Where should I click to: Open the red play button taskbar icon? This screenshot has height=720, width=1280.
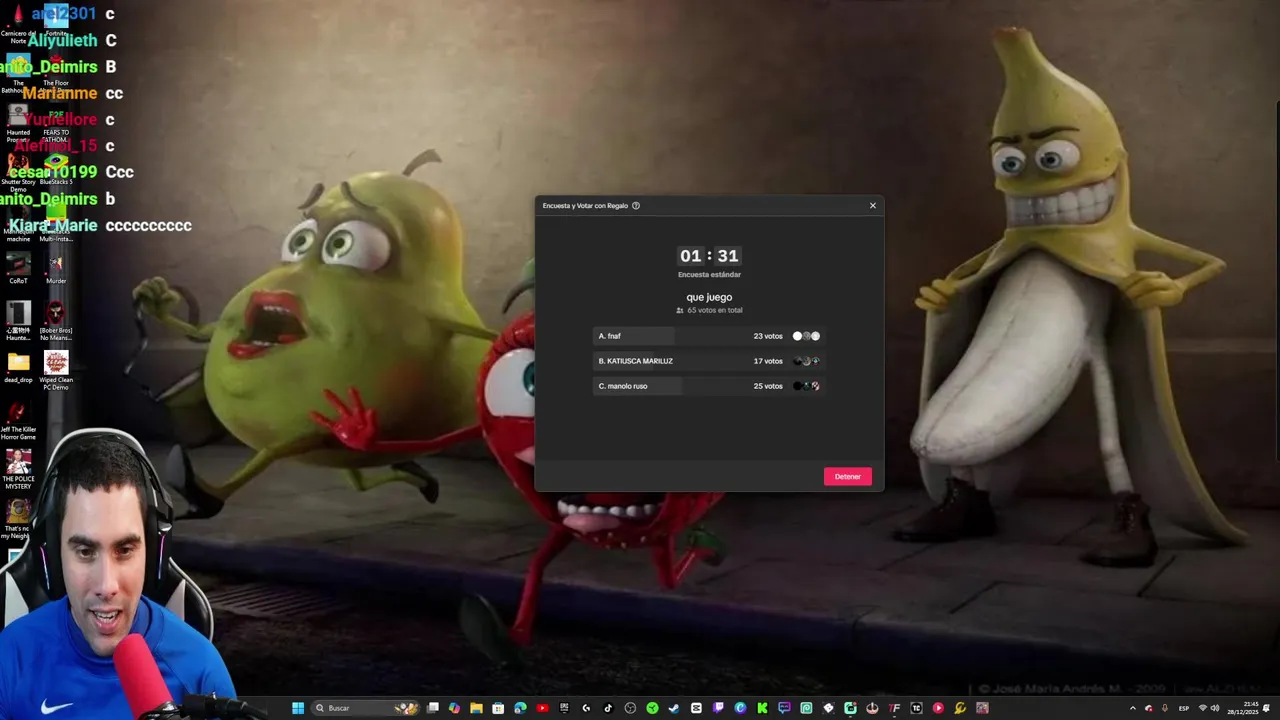tap(938, 708)
